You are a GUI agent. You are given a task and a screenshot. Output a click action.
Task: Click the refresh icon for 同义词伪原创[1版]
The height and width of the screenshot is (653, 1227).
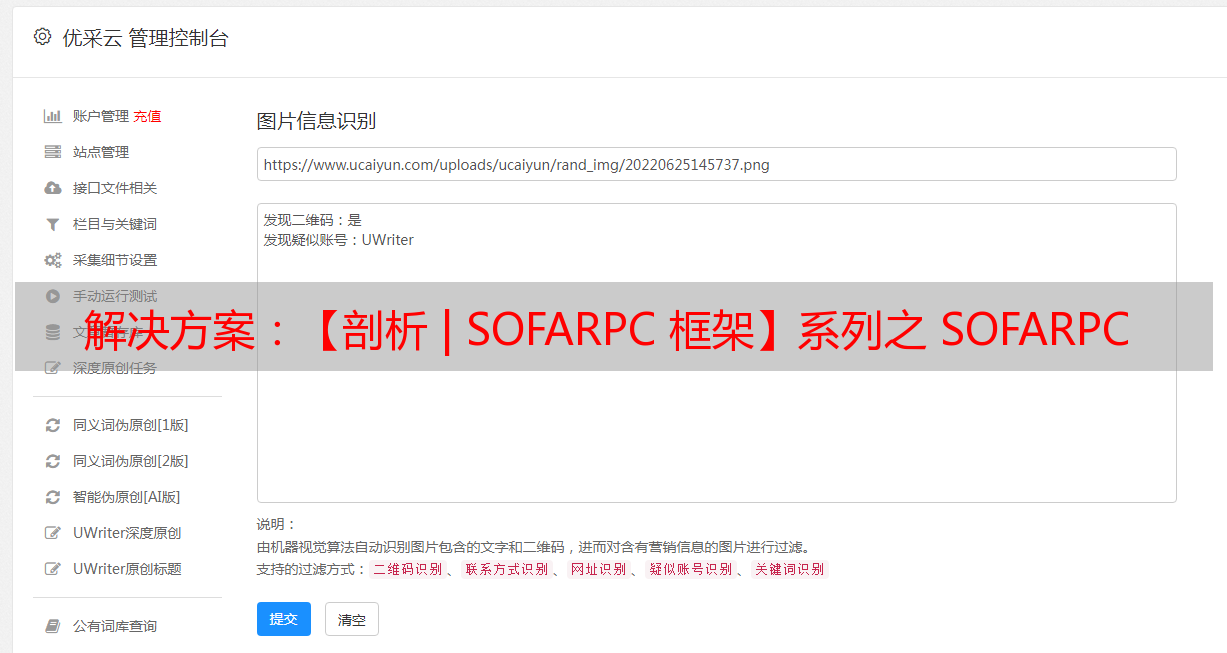[x=53, y=425]
